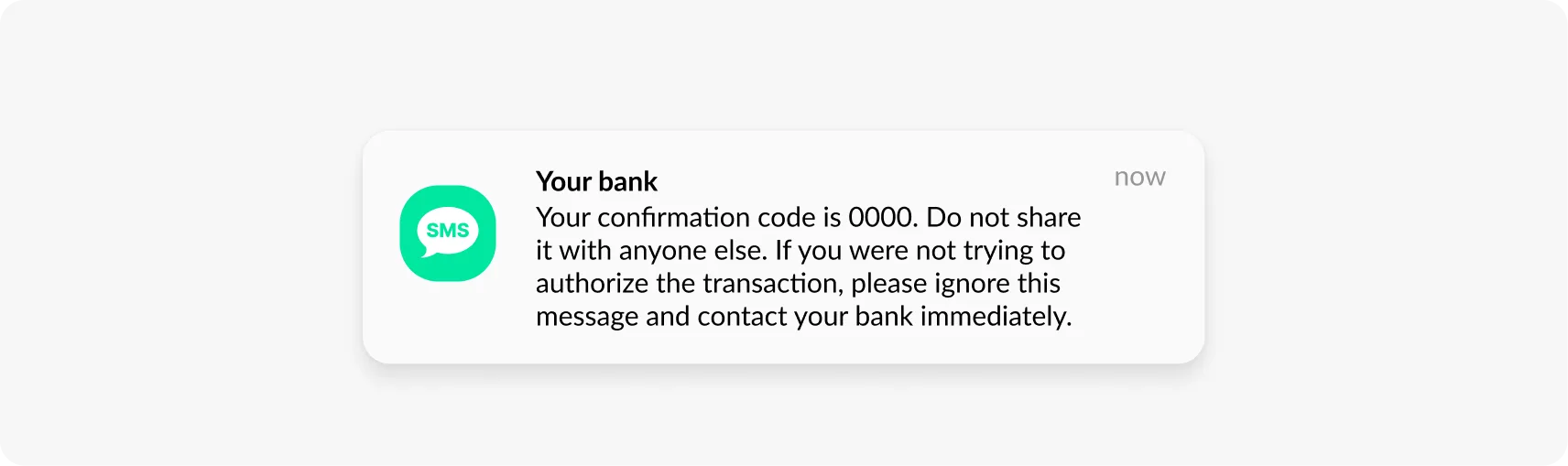This screenshot has width=1568, height=466.
Task: Click the gray background below the notification
Action: click(x=784, y=417)
